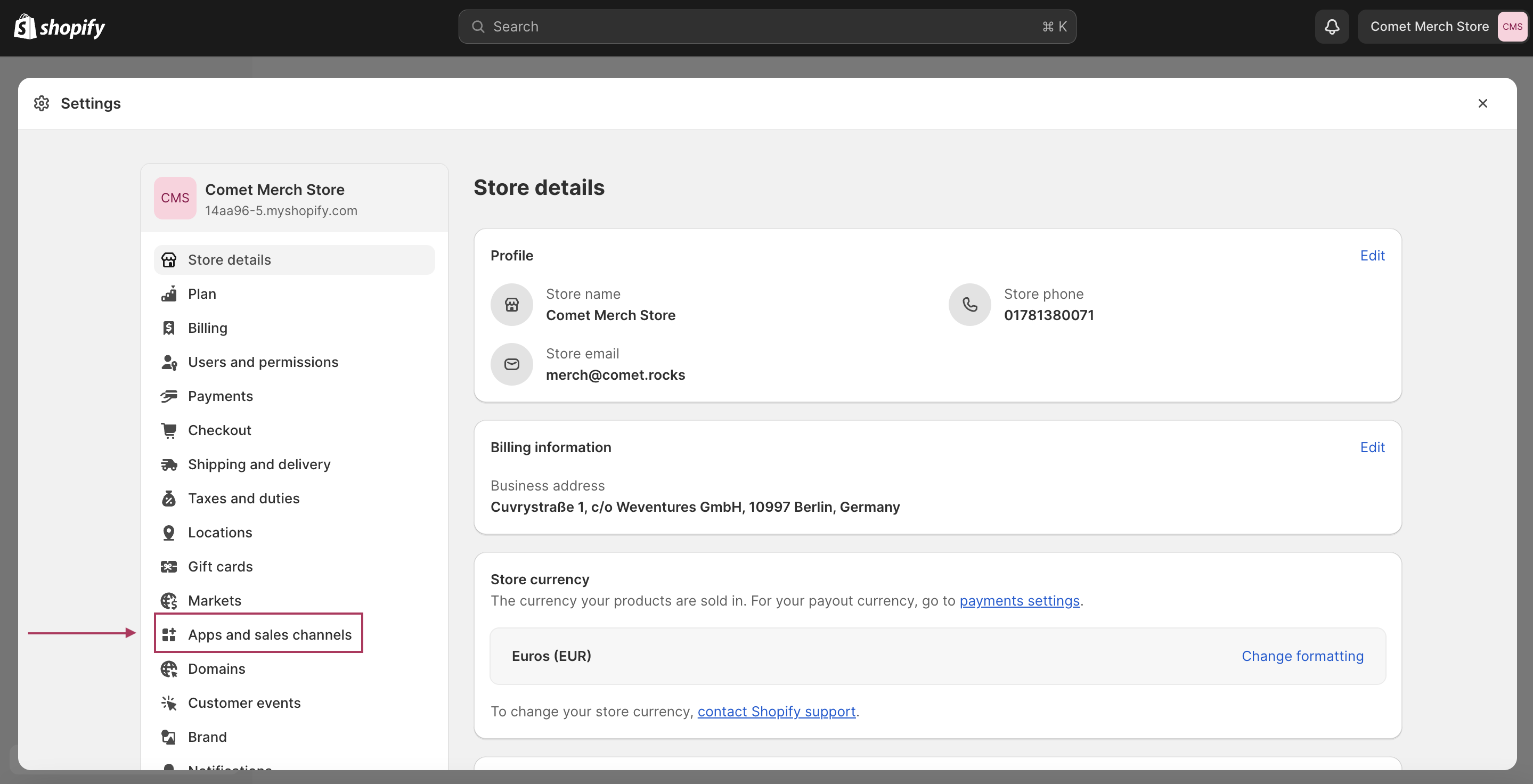Click the Search input field
Image resolution: width=1533 pixels, height=784 pixels.
pyautogui.click(x=766, y=27)
